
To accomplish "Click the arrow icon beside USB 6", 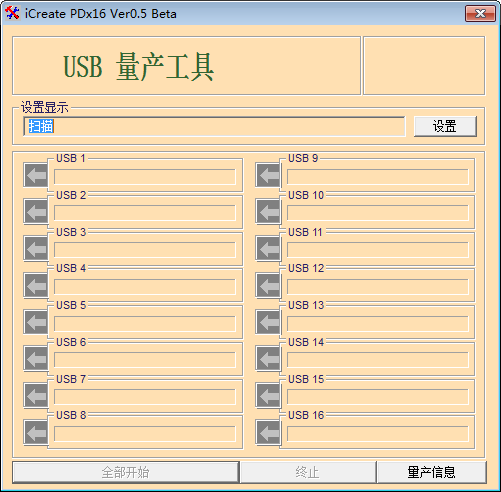I will coord(36,359).
